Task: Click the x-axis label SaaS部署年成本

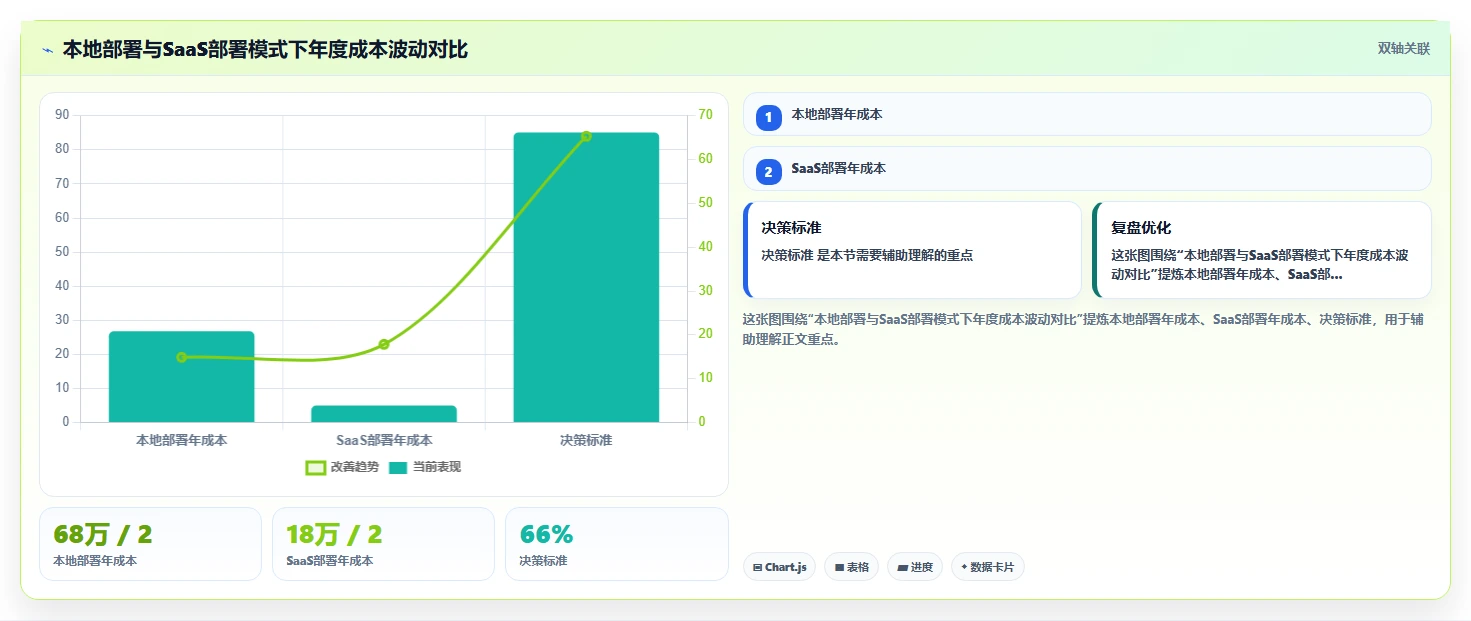Action: tap(384, 440)
